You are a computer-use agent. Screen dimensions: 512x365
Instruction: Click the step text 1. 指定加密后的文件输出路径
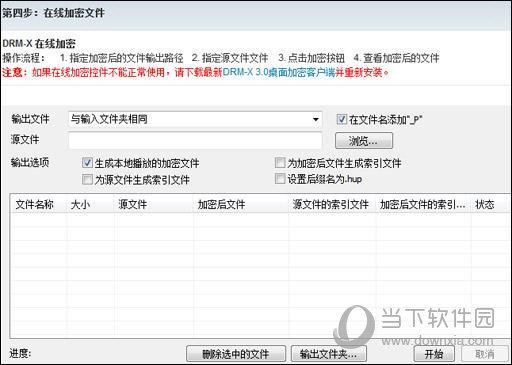pyautogui.click(x=121, y=58)
